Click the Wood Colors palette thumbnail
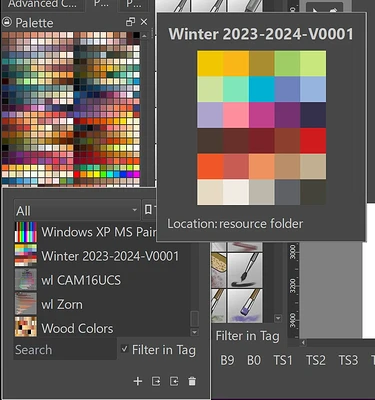 [x=26, y=327]
